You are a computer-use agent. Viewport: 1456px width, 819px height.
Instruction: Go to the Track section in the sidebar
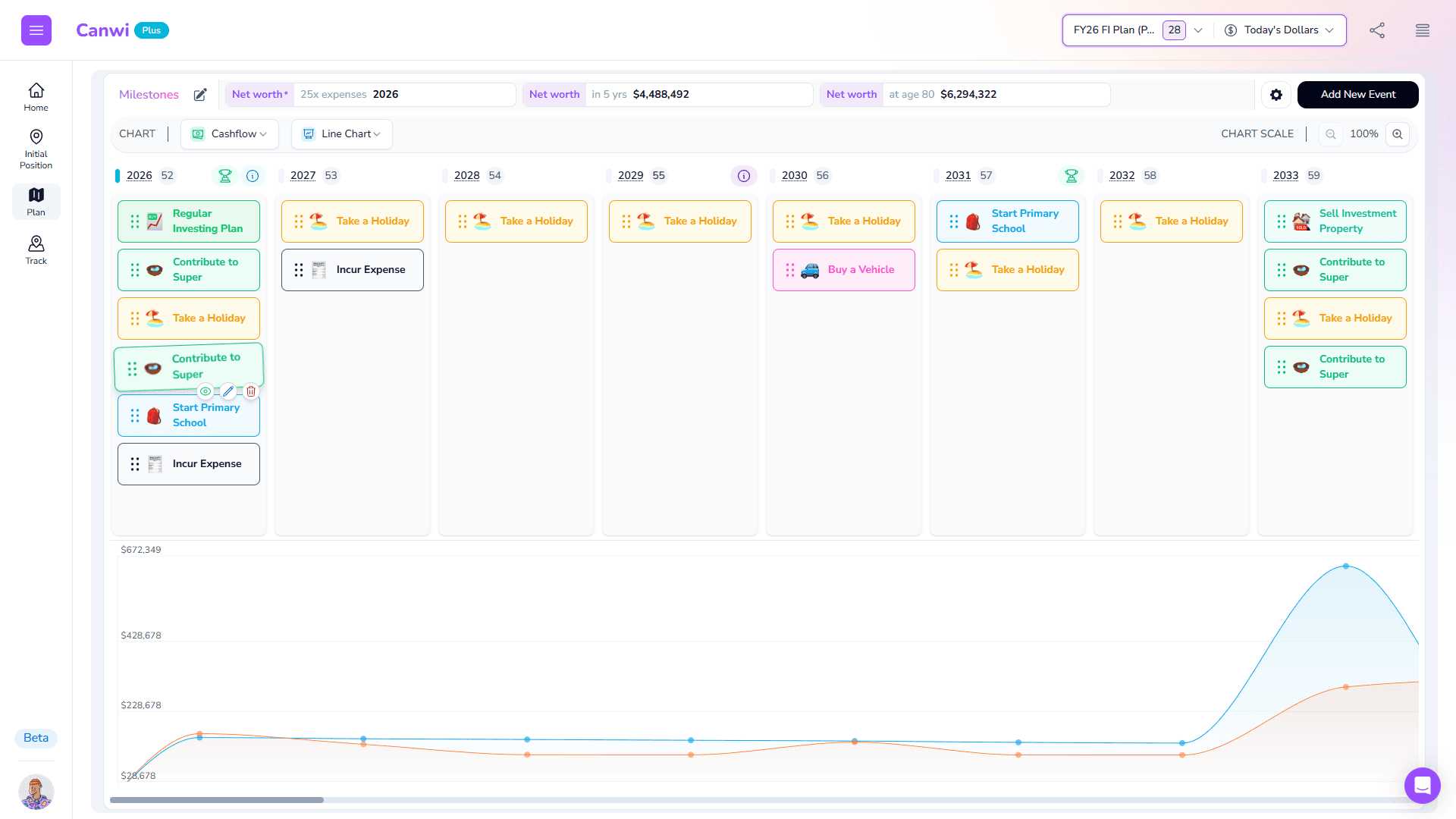36,249
